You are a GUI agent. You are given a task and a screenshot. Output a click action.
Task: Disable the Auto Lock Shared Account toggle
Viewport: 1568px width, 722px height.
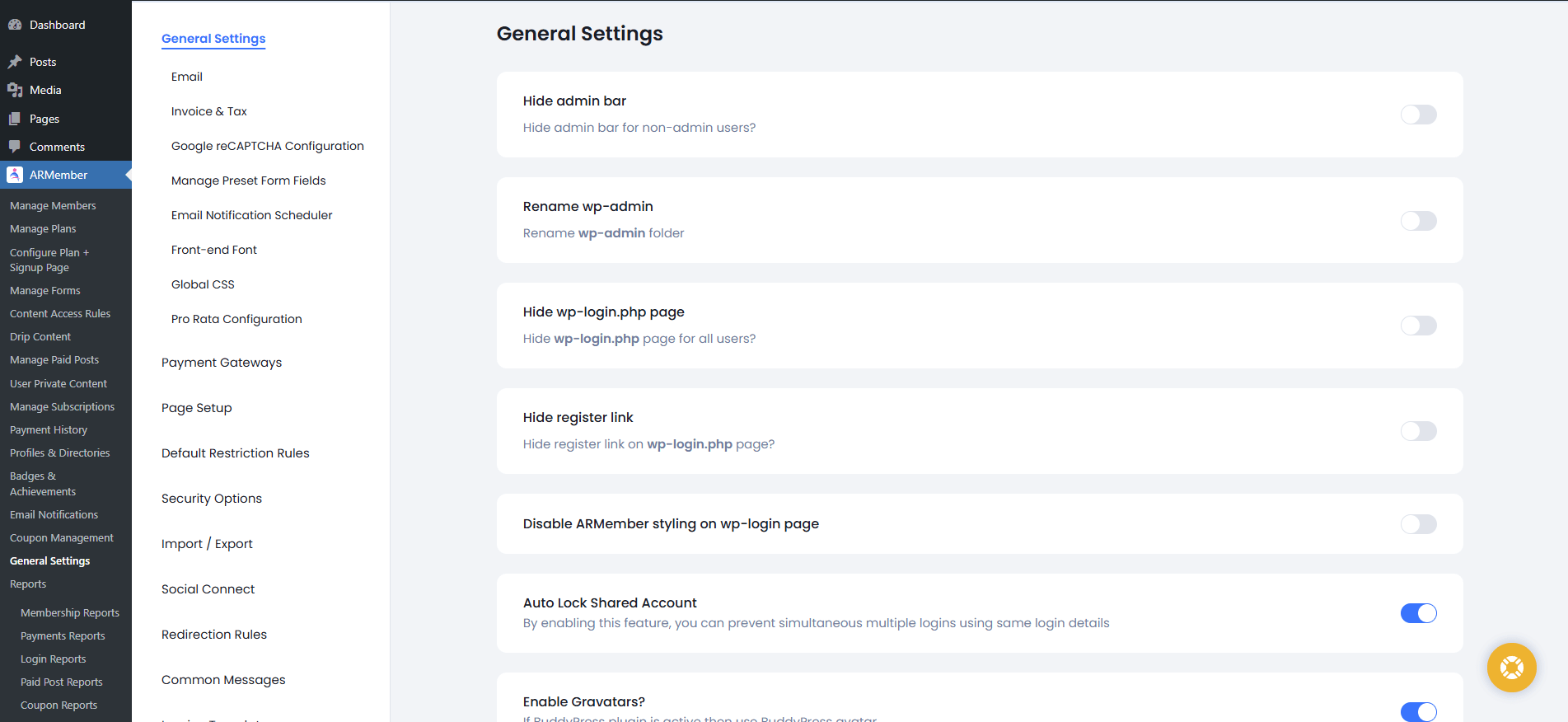pyautogui.click(x=1418, y=613)
